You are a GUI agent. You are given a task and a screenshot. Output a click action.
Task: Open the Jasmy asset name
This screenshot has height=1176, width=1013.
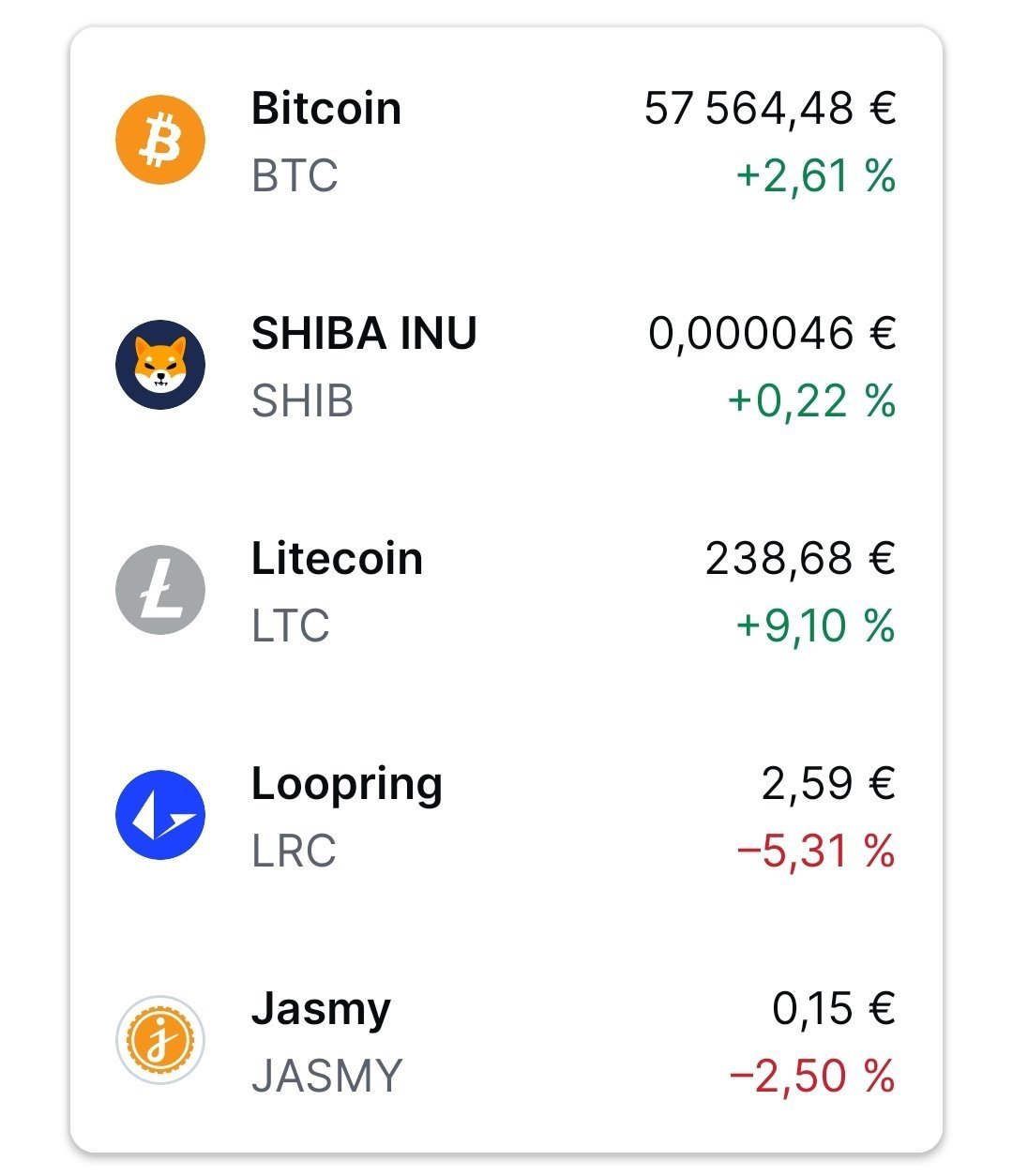tap(321, 1011)
